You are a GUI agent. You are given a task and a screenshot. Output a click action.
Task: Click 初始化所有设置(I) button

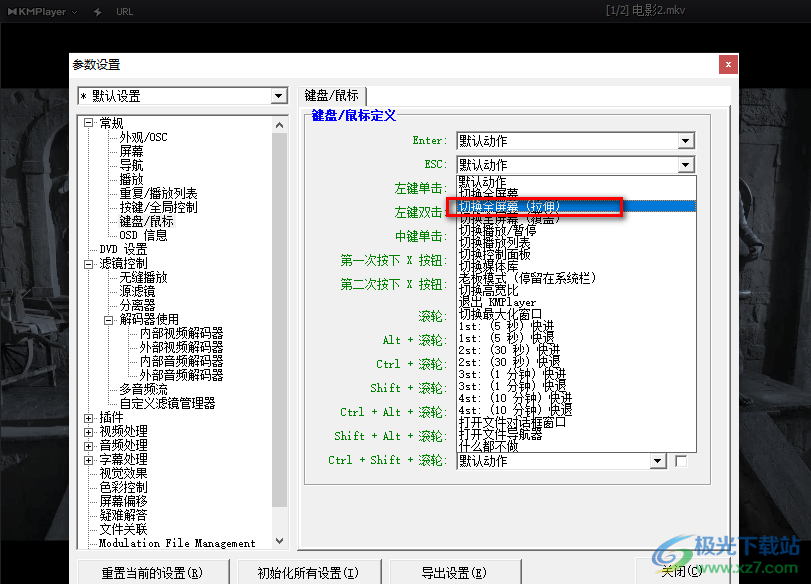tap(308, 572)
